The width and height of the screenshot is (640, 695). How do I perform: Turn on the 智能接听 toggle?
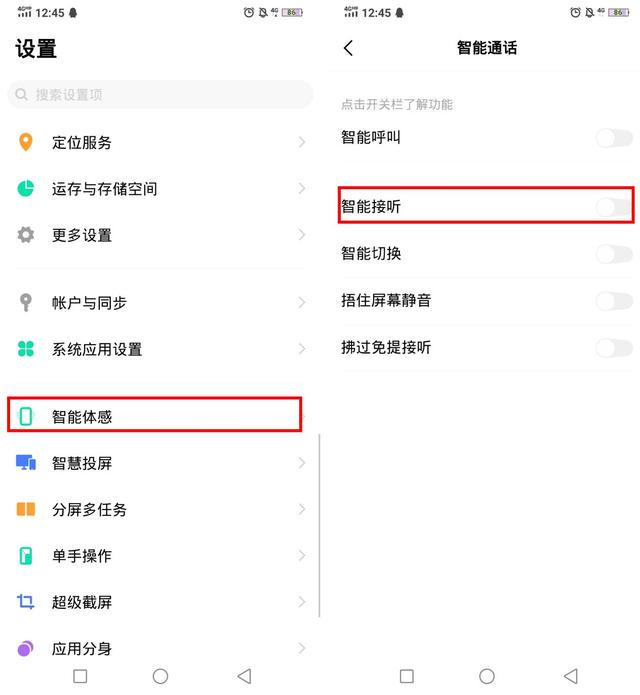pos(614,207)
